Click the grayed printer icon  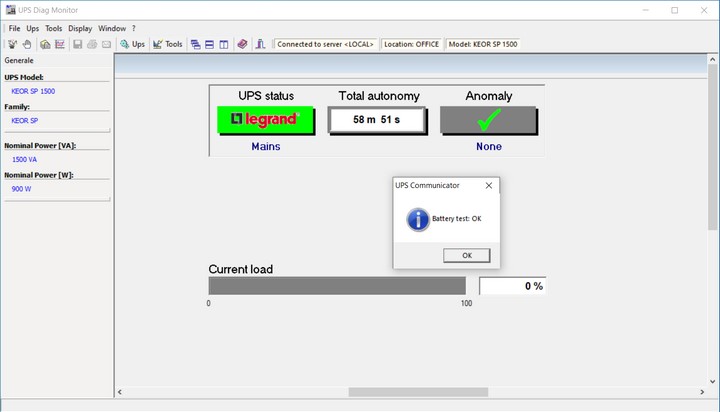(92, 44)
